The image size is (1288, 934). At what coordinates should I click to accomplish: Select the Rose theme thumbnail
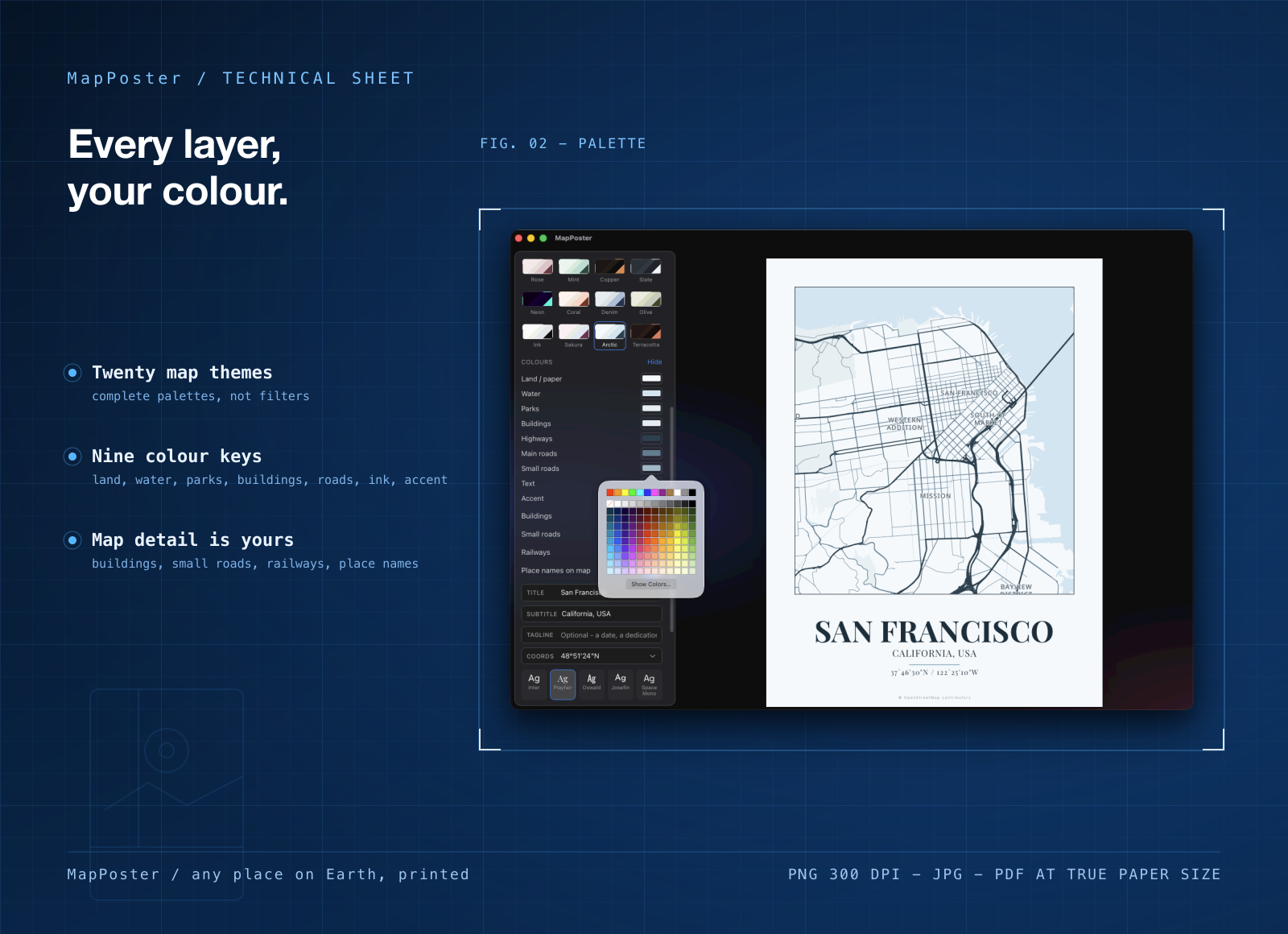click(537, 267)
